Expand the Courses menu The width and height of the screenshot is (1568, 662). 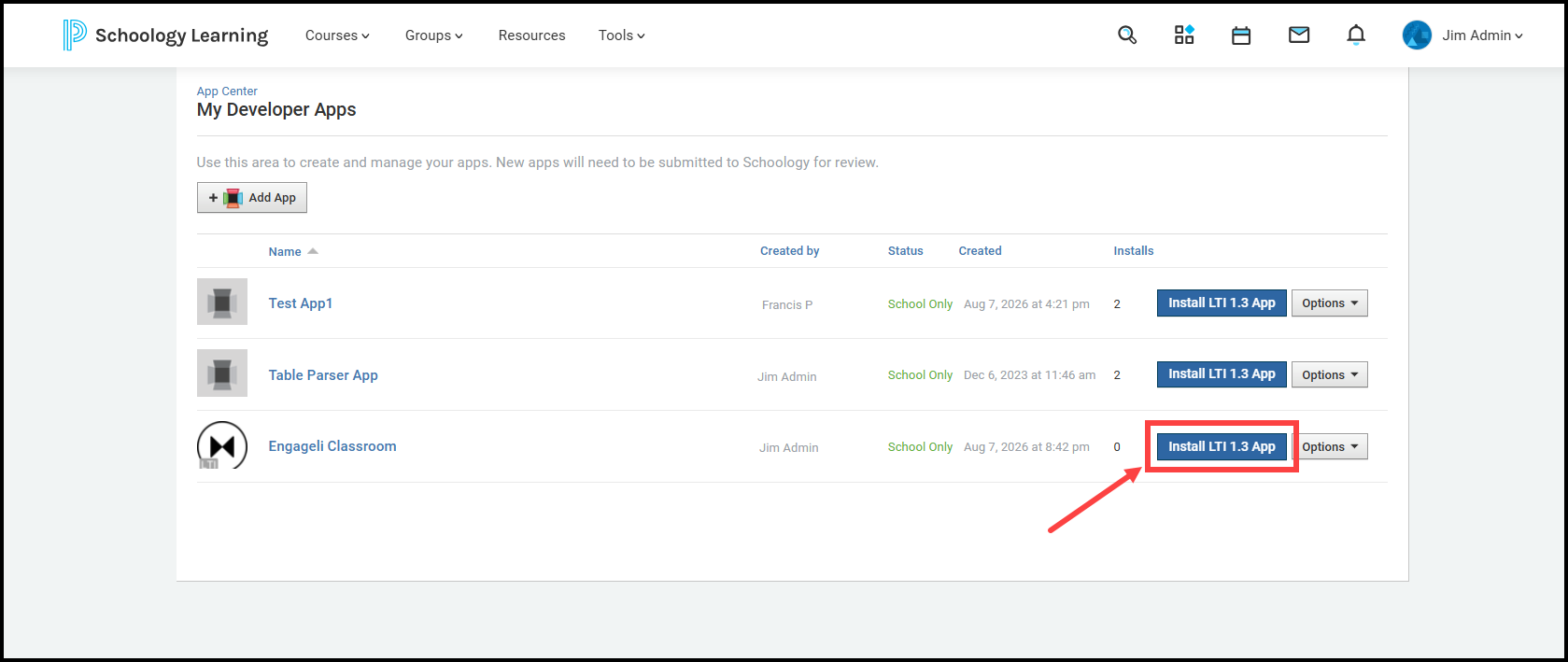337,35
